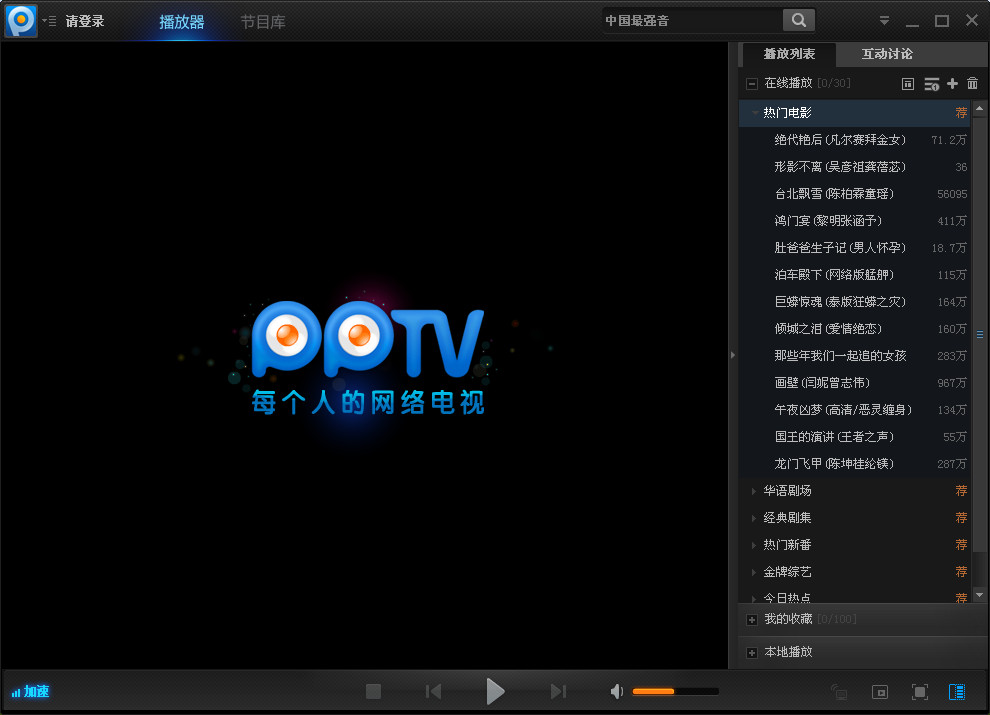Select 倾城之泪 (爱情绝恋) movie

(x=856, y=329)
